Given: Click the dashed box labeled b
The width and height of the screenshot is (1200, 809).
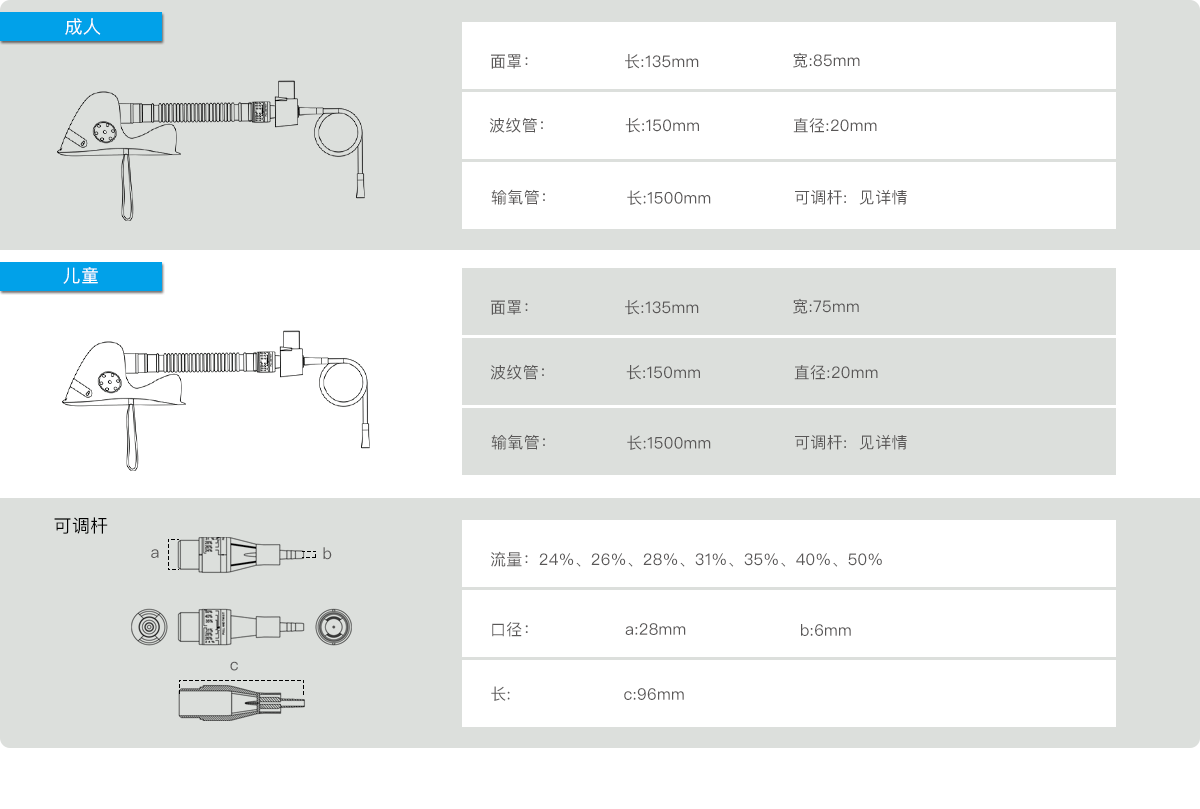Looking at the screenshot, I should point(308,553).
